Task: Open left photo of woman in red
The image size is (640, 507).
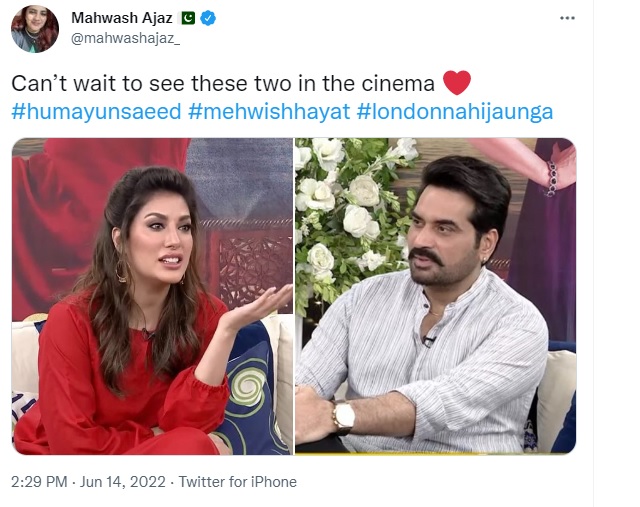Action: click(152, 296)
